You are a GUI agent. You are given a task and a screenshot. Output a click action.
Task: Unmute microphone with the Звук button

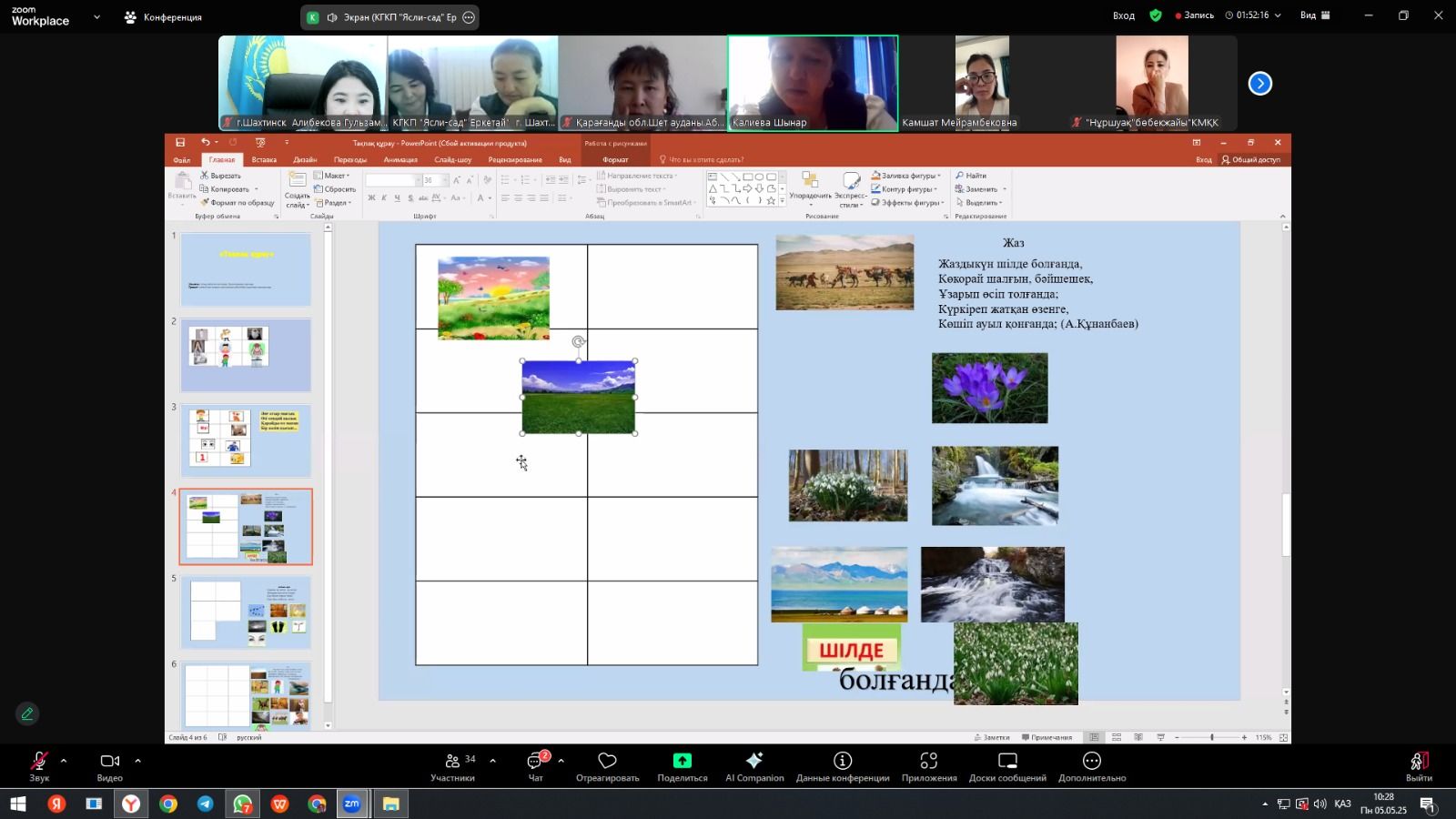pyautogui.click(x=39, y=765)
